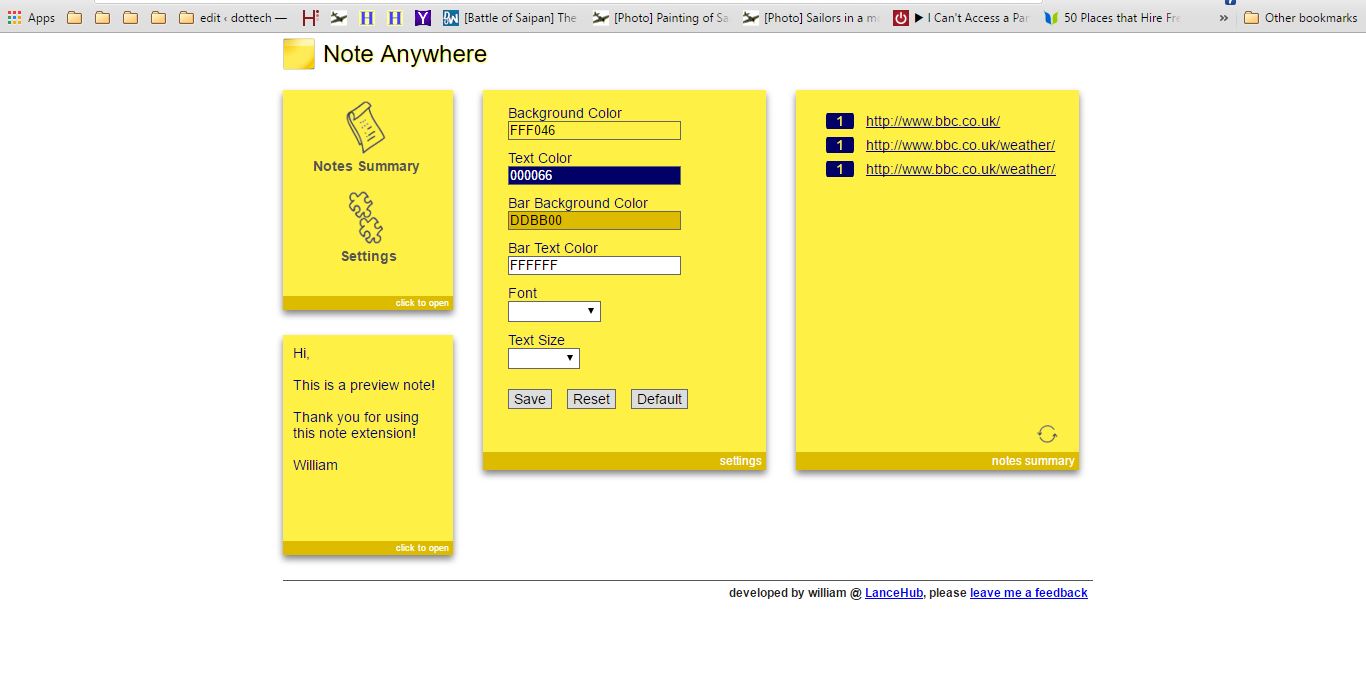Follow the 'leave me a feedback' link
This screenshot has height=675, width=1366.
(1028, 593)
